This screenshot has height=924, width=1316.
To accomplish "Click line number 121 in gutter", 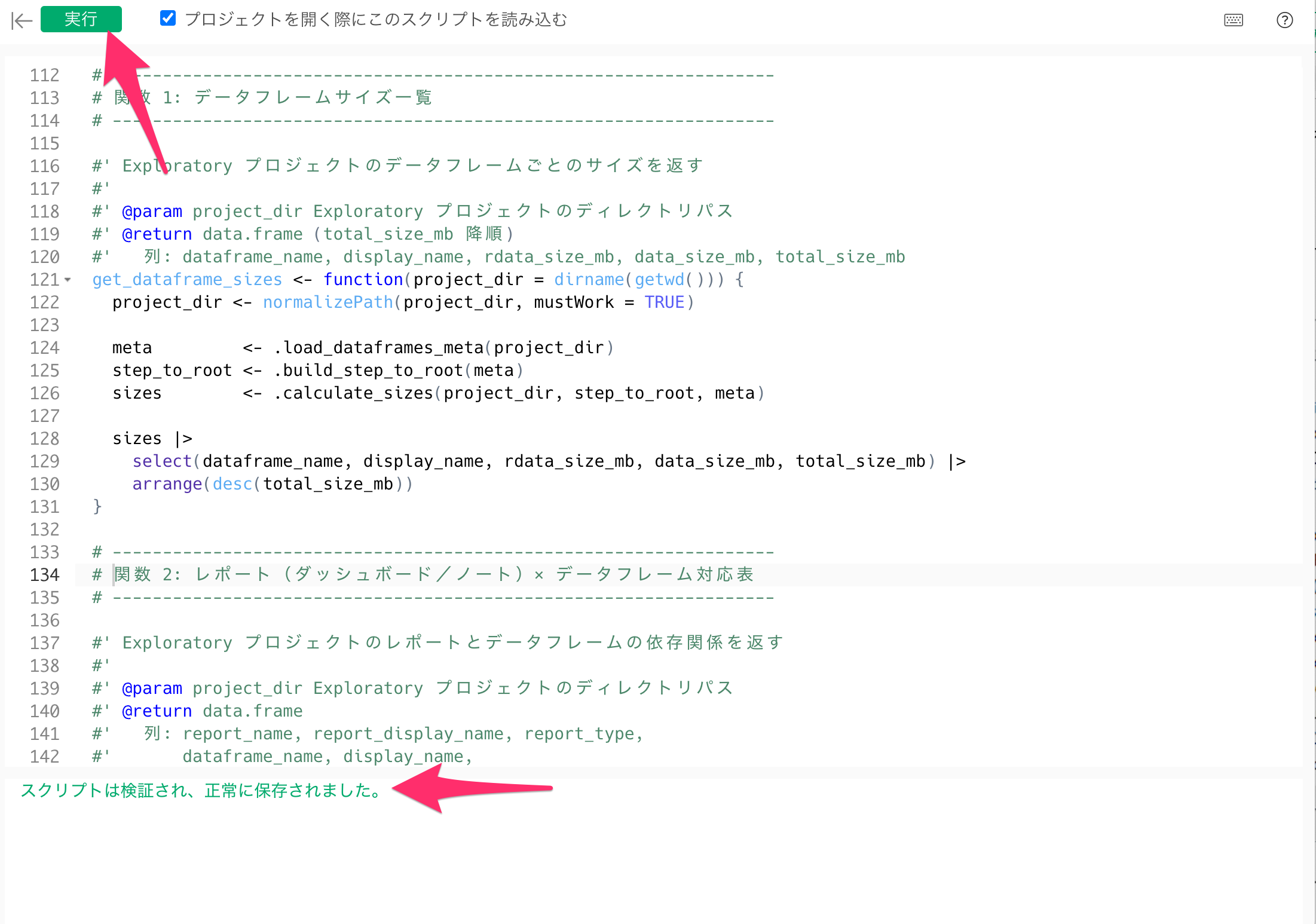I will coord(44,280).
